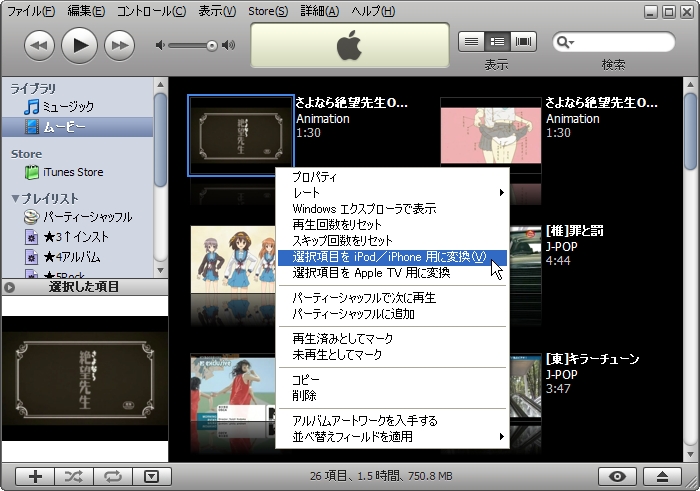Choose Windows エクスプローラで表示

pos(392,209)
